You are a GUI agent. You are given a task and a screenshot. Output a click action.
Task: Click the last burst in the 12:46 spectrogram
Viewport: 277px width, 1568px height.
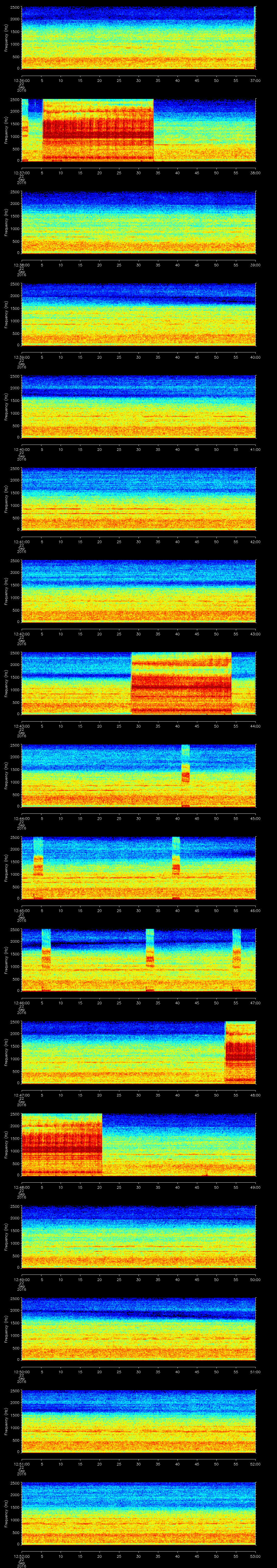click(237, 958)
